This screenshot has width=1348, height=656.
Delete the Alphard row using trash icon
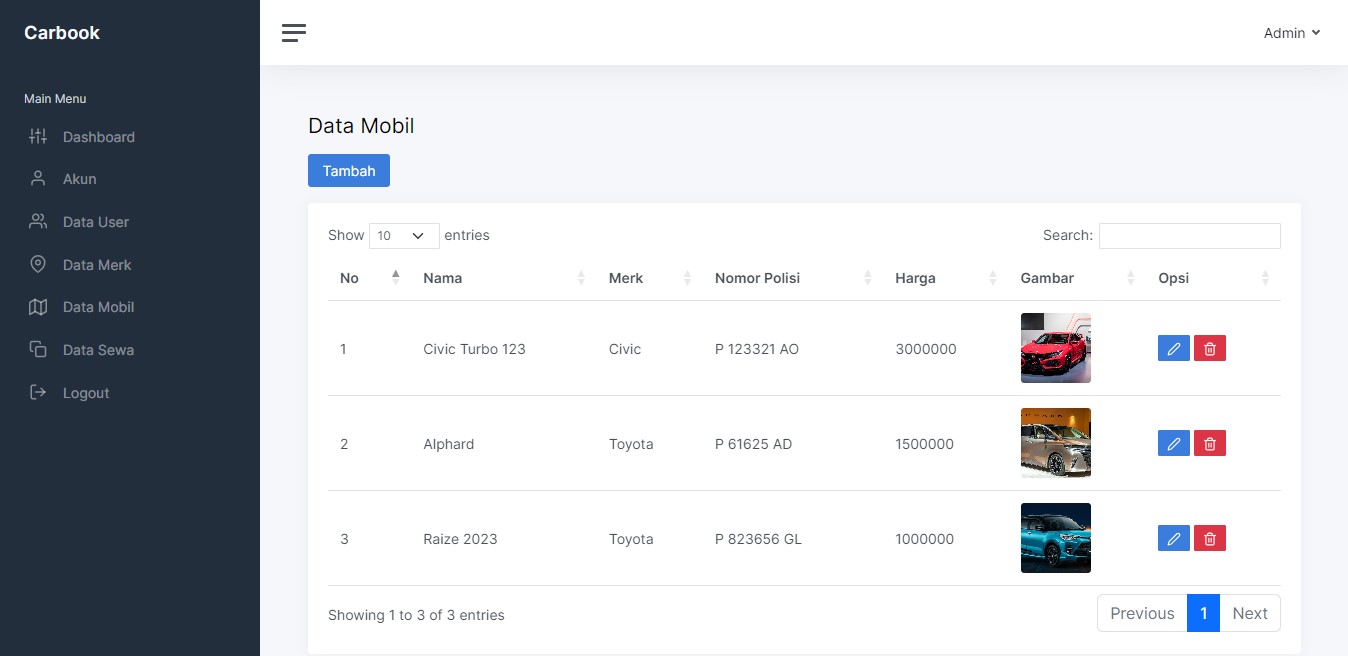[1209, 443]
